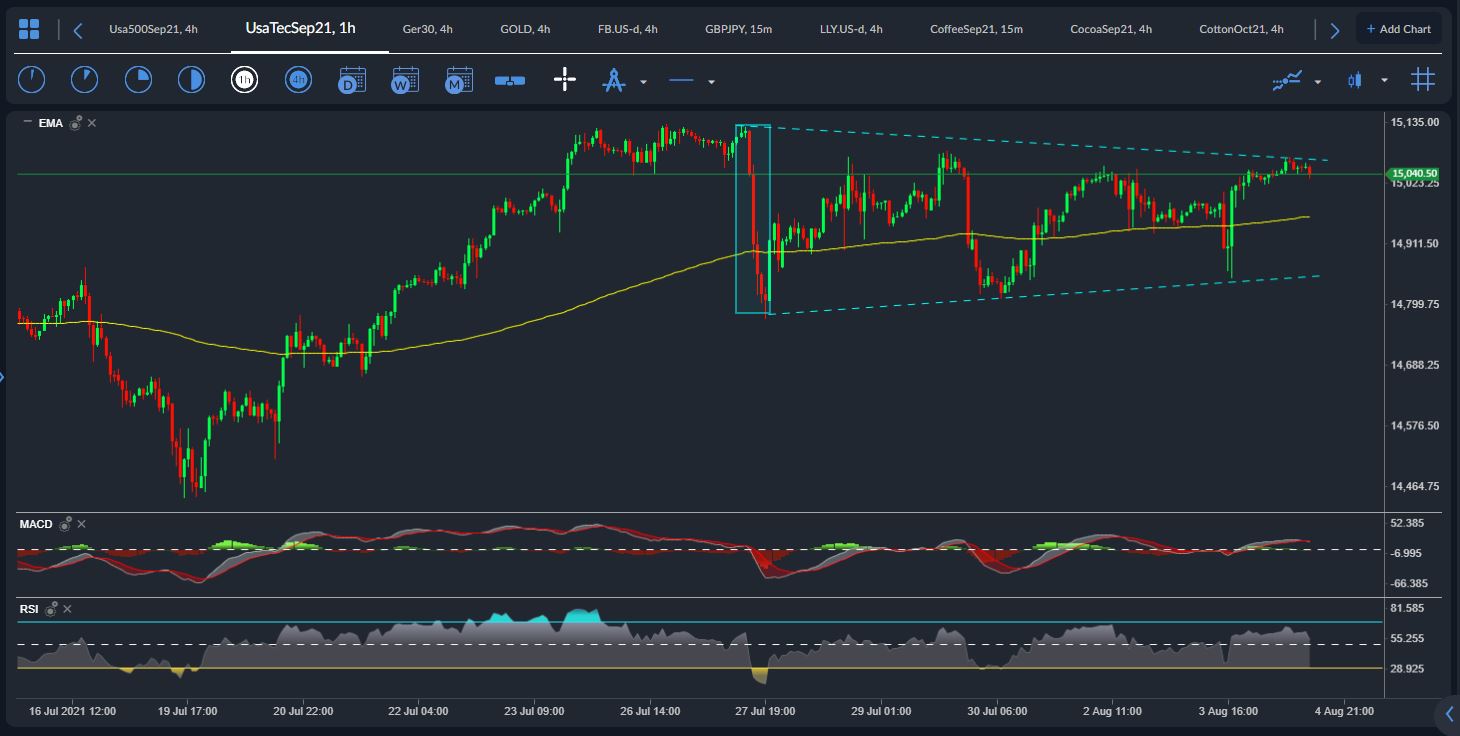The height and width of the screenshot is (736, 1460).
Task: Select the 4h timeframe icon
Action: [298, 80]
